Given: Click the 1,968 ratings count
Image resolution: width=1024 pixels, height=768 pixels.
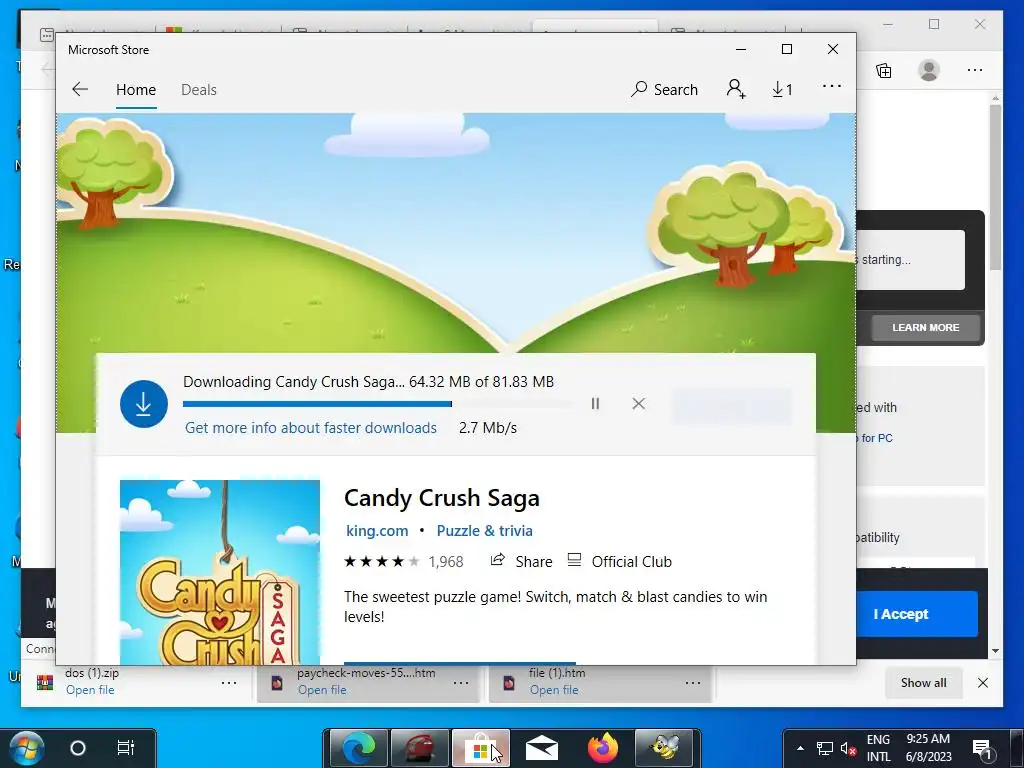Looking at the screenshot, I should coord(446,562).
